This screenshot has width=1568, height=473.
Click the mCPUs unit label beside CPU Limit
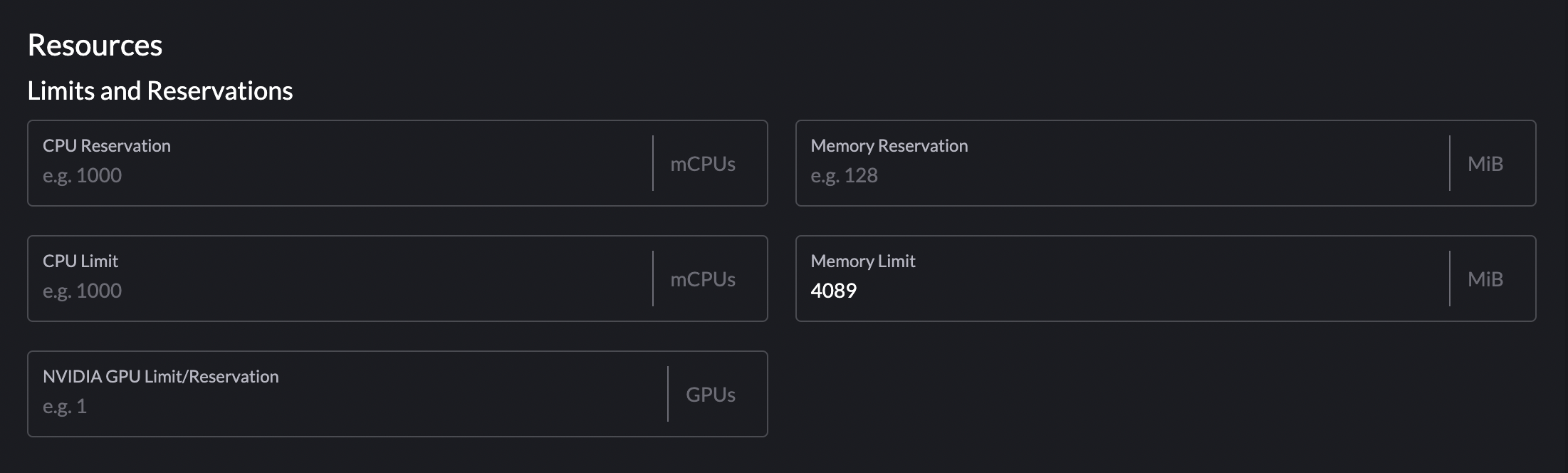coord(702,279)
